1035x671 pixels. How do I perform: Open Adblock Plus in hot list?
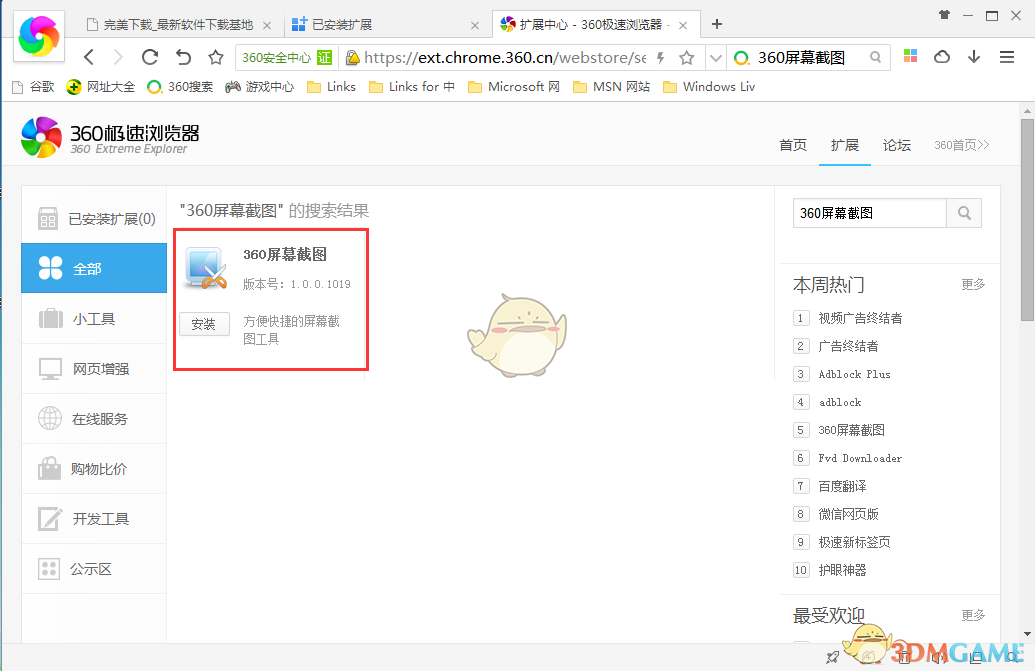point(854,374)
